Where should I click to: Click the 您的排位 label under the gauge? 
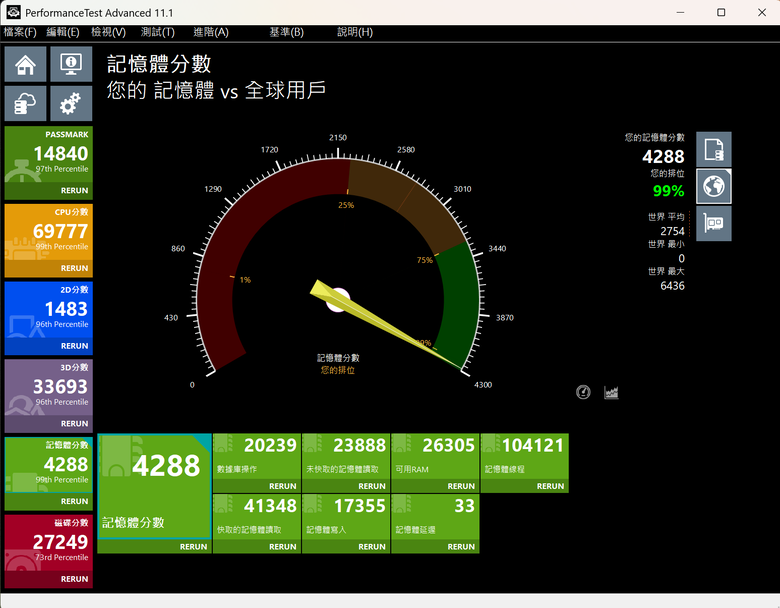338,370
